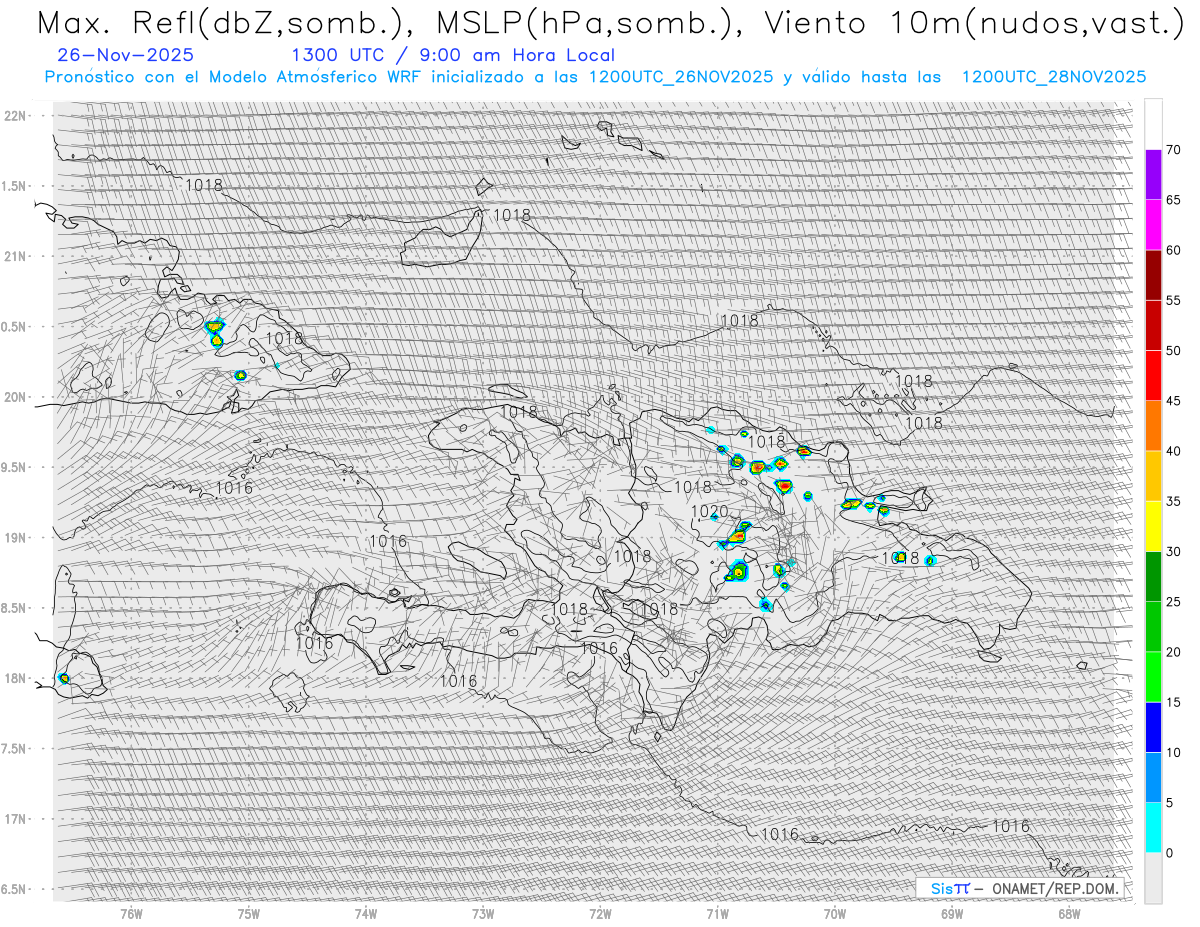The height and width of the screenshot is (927, 1200).
Task: Click the '6.5N' latitude axis label
Action: coord(13,889)
